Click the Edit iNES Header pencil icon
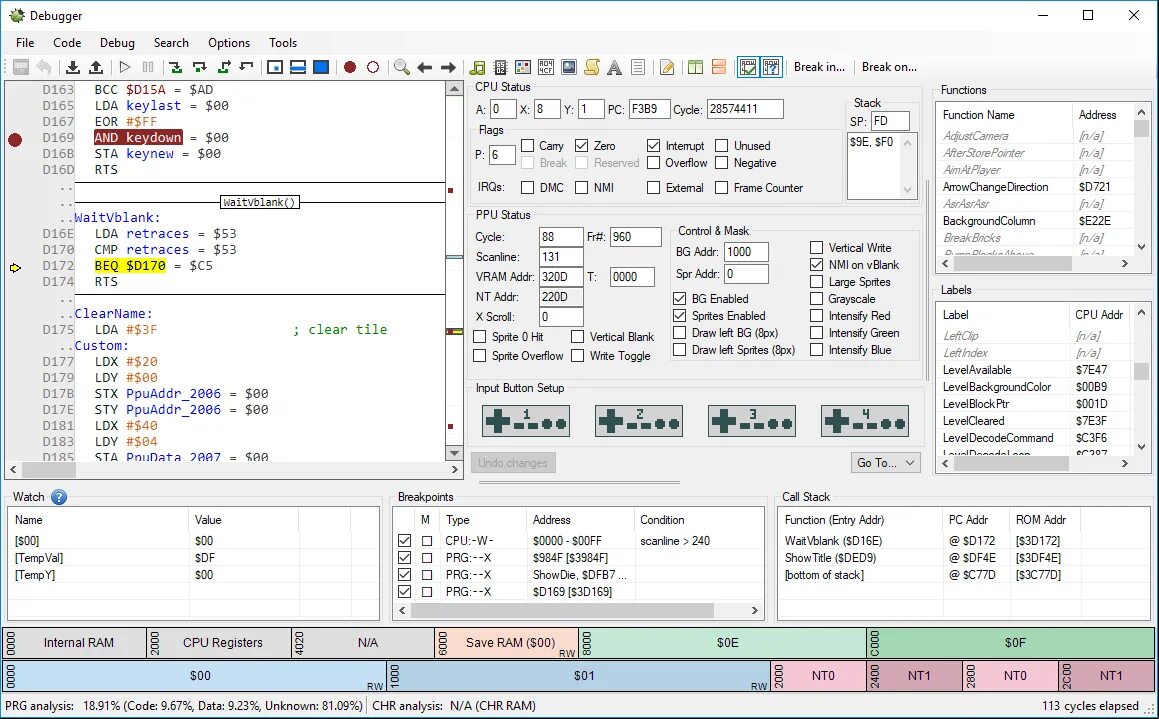Viewport: 1159px width, 719px height. point(667,67)
